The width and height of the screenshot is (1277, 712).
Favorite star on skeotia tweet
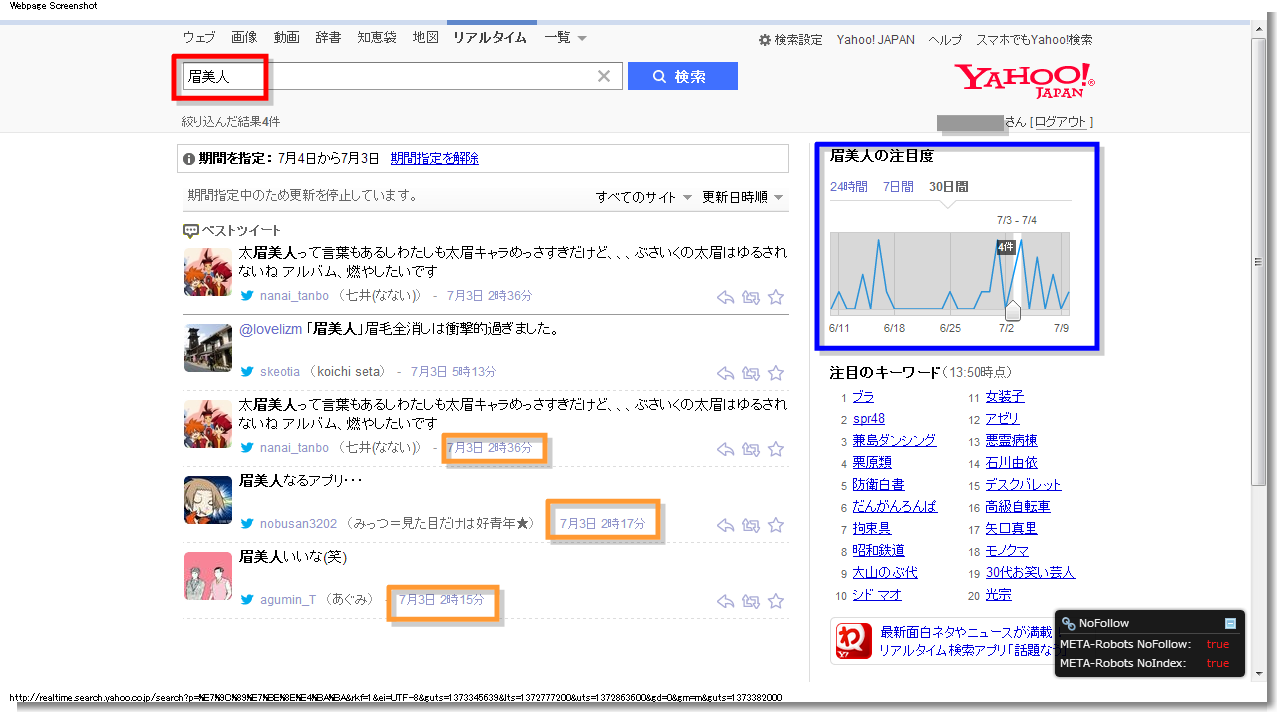coord(776,373)
